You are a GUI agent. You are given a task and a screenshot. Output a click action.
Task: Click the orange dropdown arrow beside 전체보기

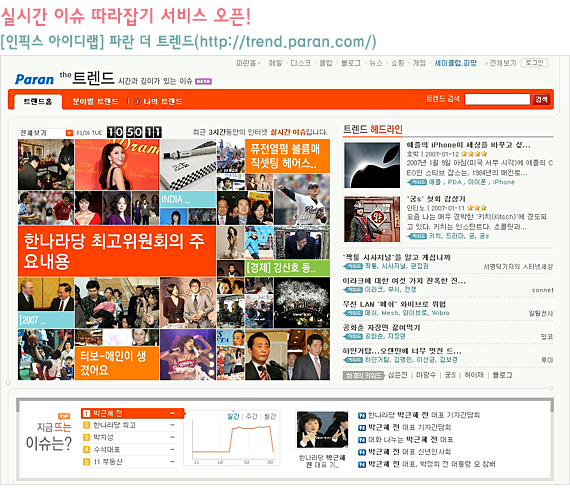point(69,133)
